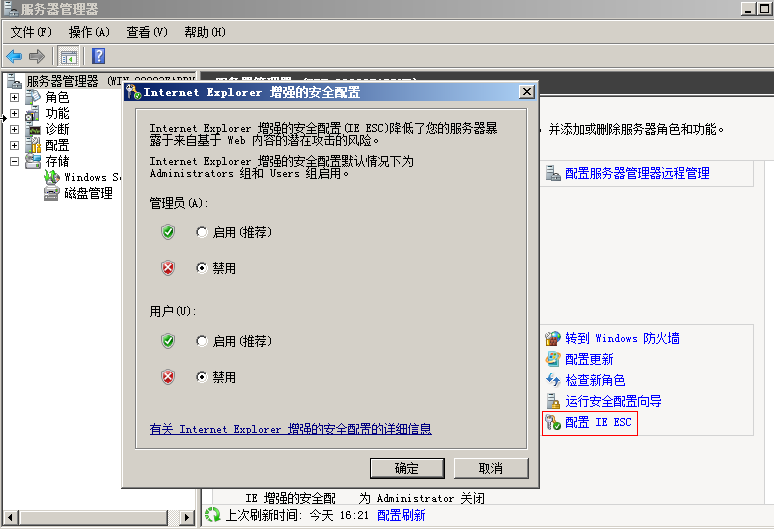Open the 文件(F) menu

point(31,32)
